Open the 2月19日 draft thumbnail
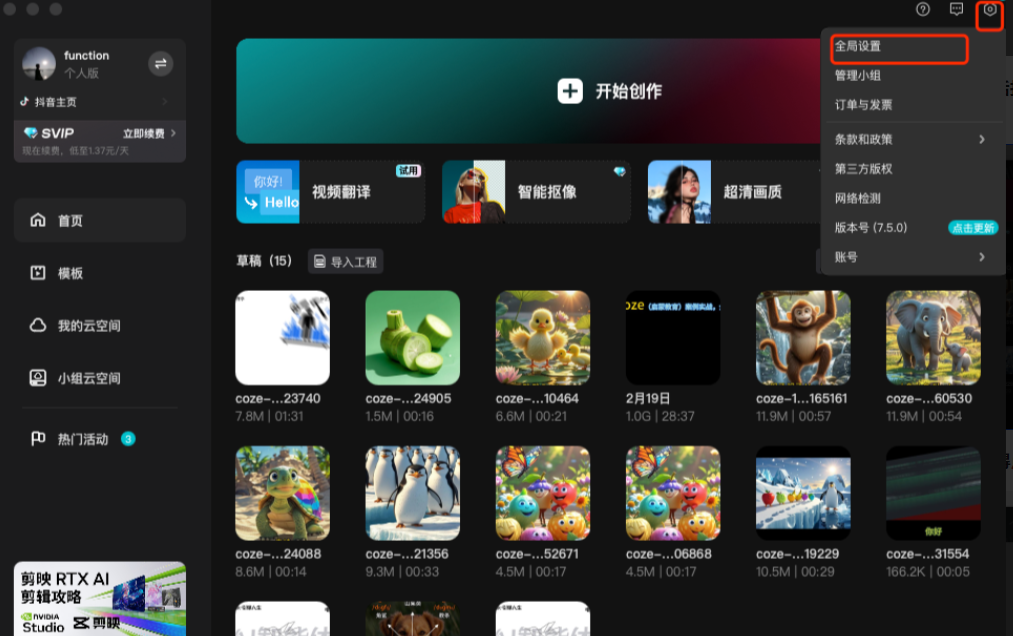The width and height of the screenshot is (1013, 636). (673, 338)
